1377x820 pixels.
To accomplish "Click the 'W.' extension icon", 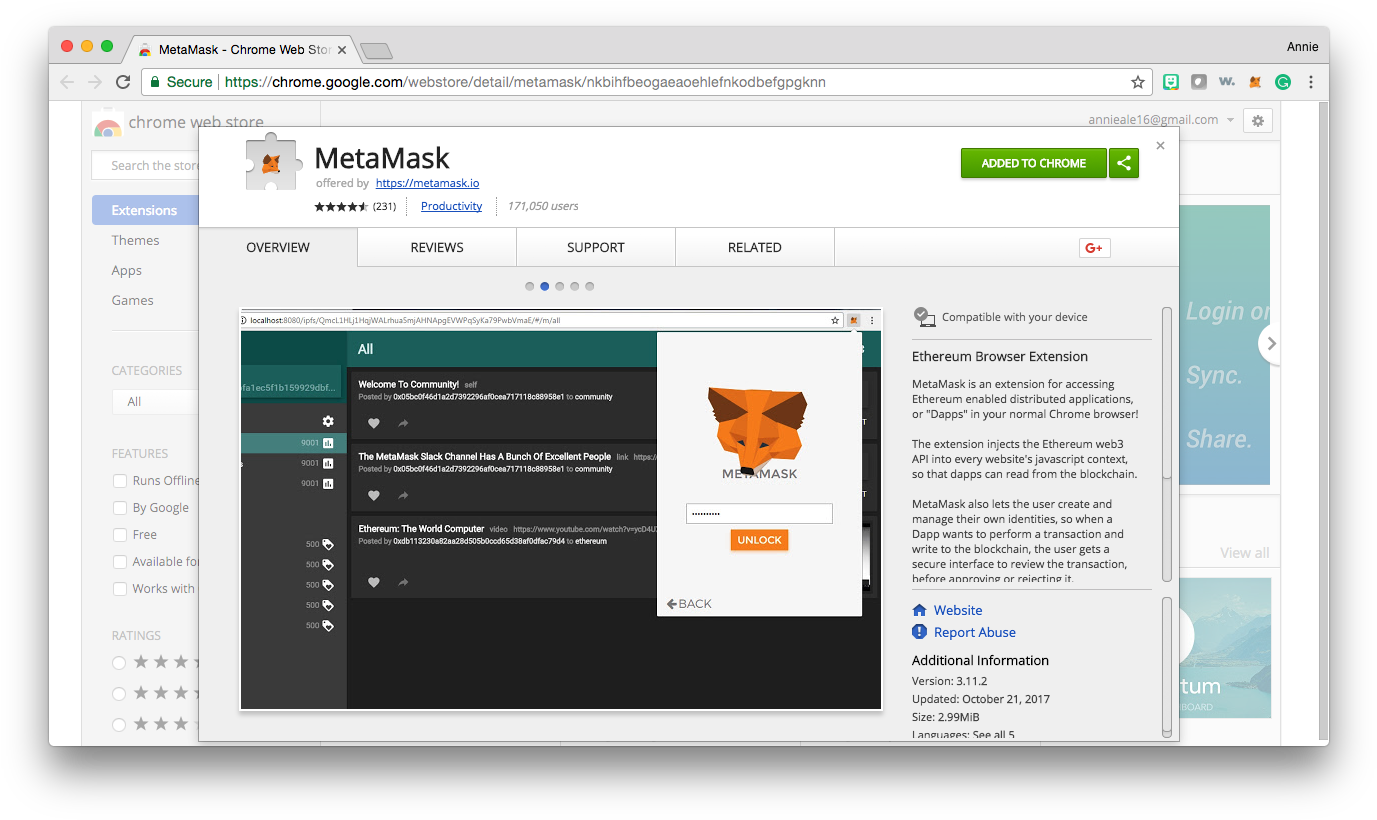I will [x=1227, y=82].
